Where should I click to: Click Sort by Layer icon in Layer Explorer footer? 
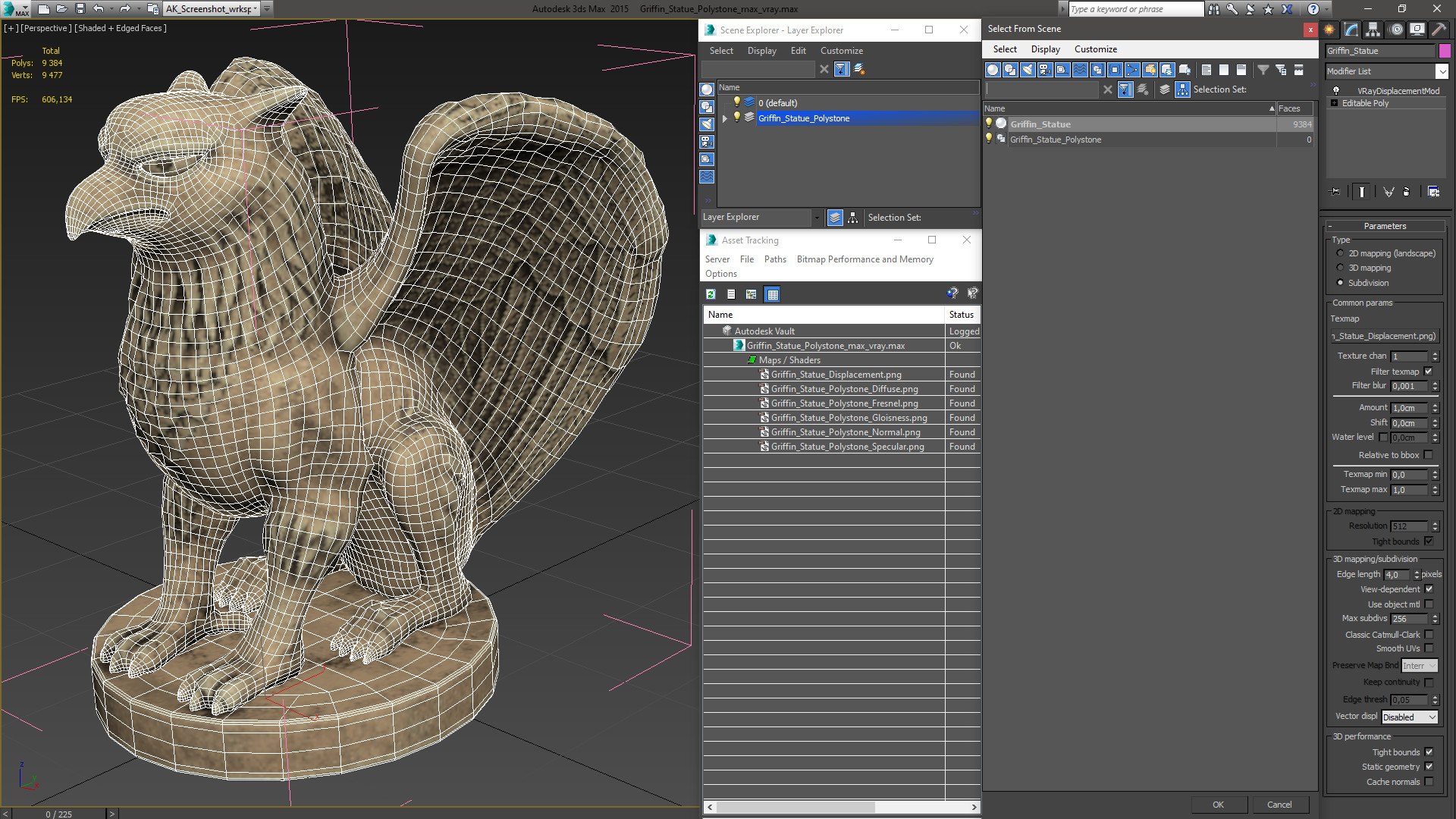[x=835, y=218]
